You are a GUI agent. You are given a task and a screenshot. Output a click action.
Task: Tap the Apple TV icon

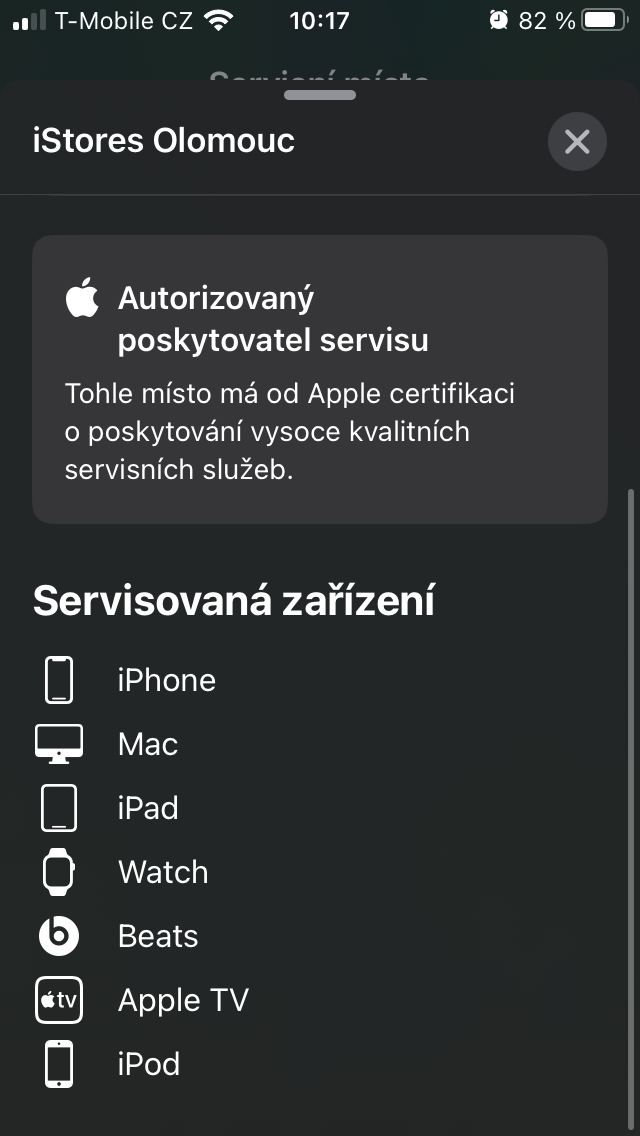pyautogui.click(x=59, y=1000)
